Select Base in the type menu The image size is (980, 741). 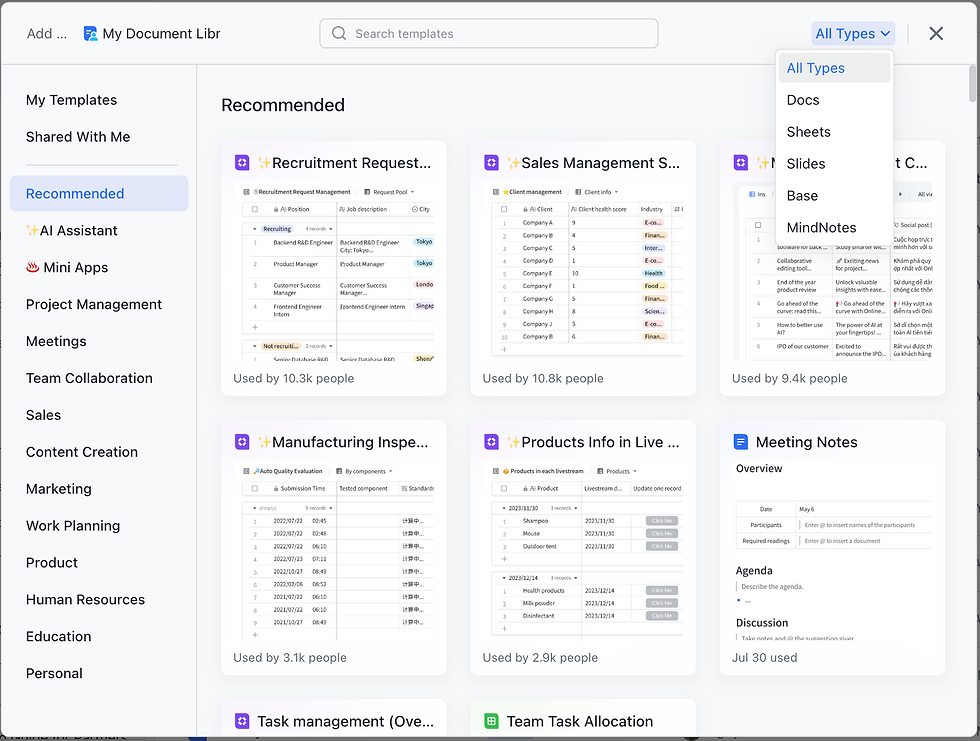pos(834,196)
